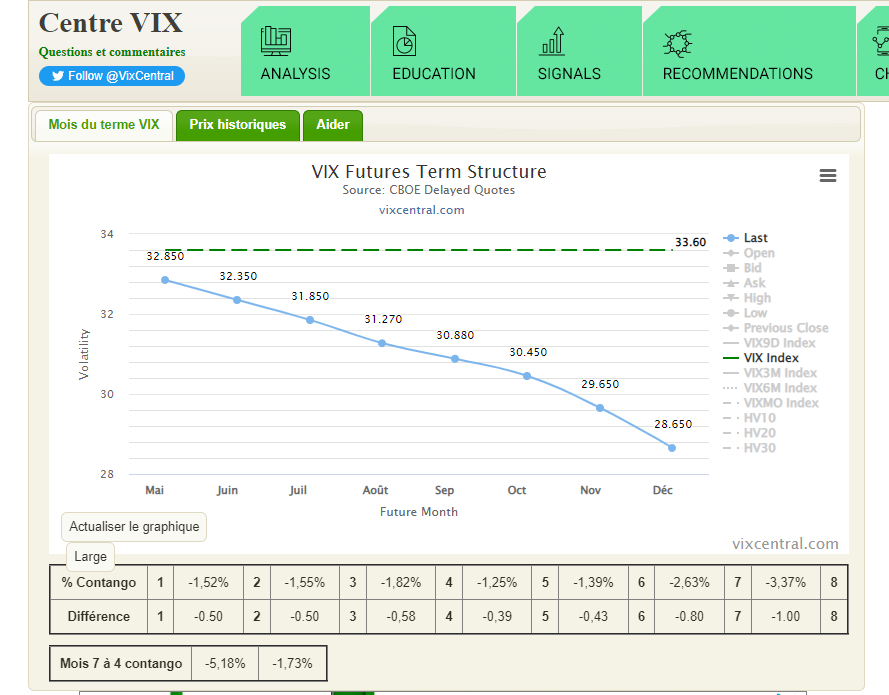The width and height of the screenshot is (889, 695).
Task: Click Mois 7 à 4 contango label
Action: click(x=121, y=663)
